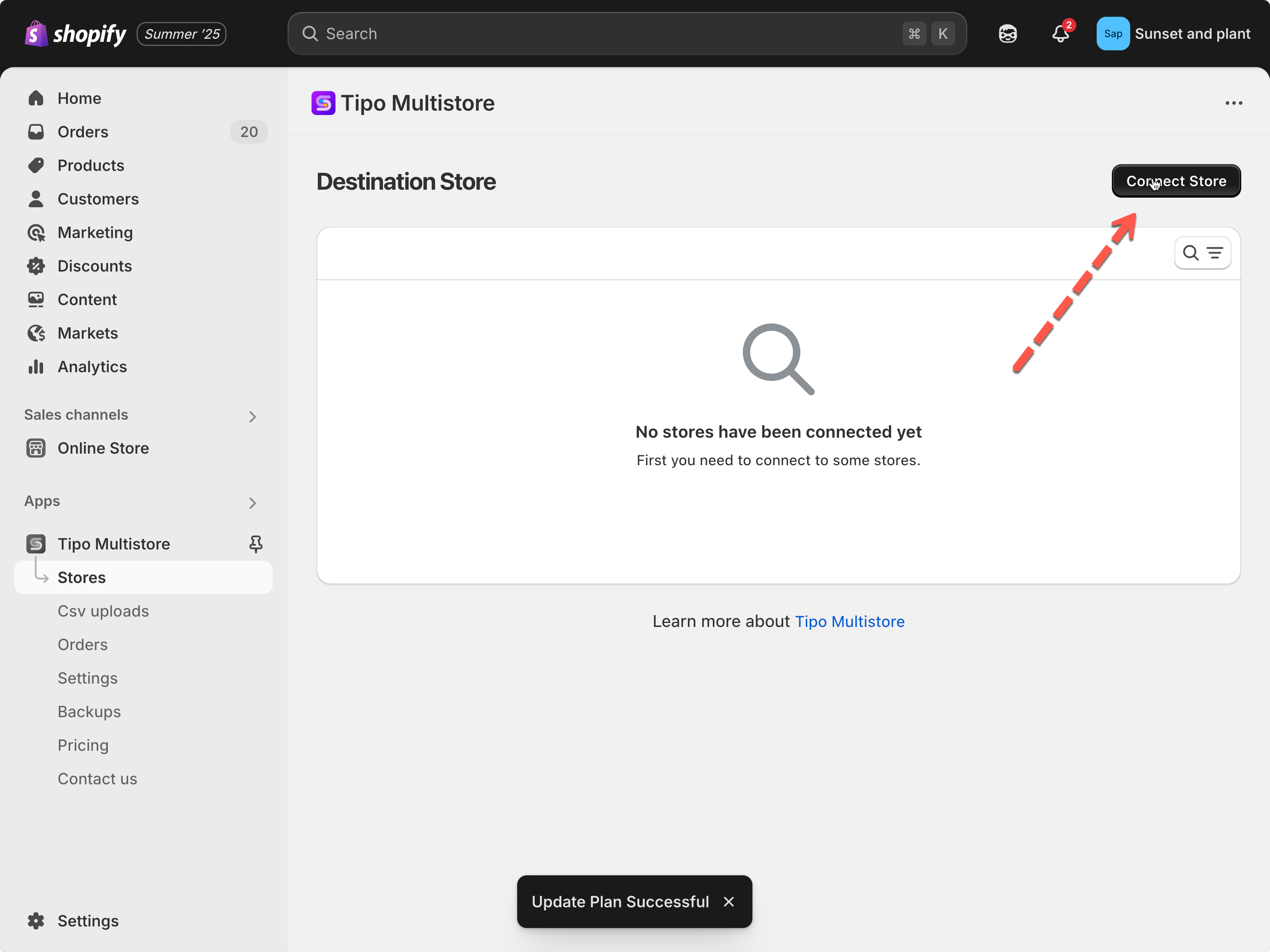Screen dimensions: 1270x952
Task: Unpin Tipo Multistore app with pin icon
Action: click(256, 543)
